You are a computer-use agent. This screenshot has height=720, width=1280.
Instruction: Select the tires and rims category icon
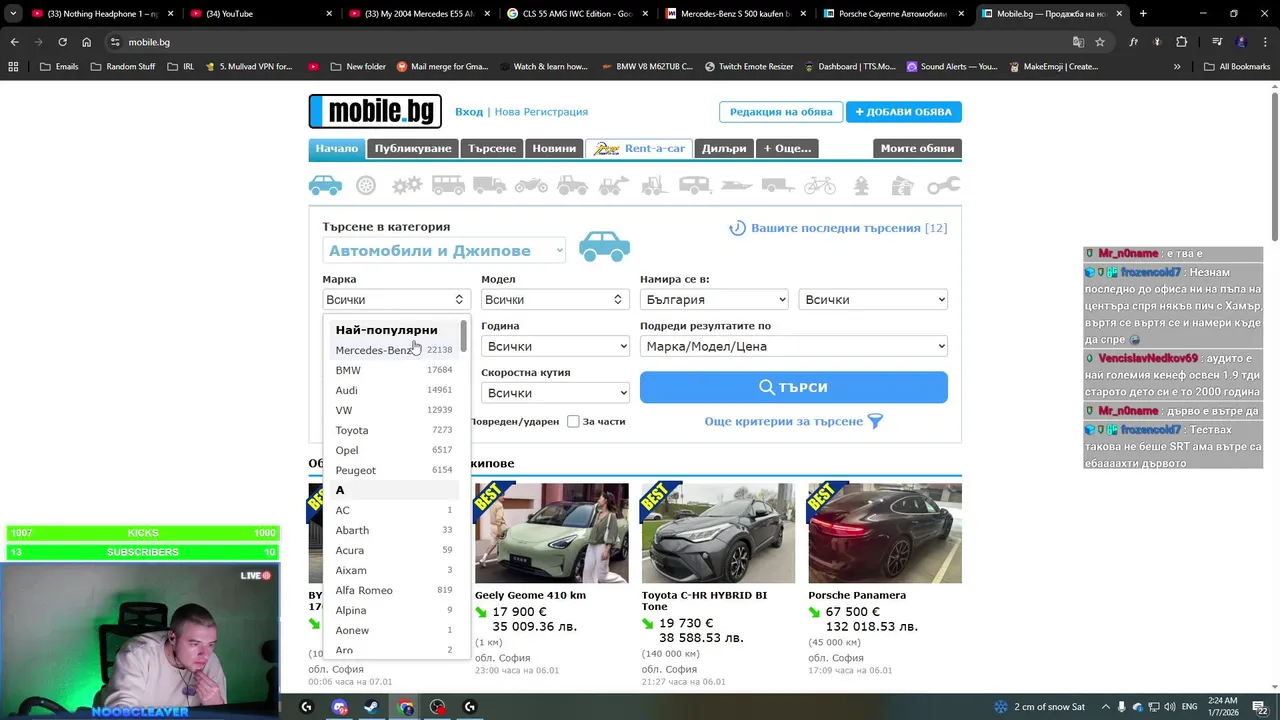(x=366, y=185)
